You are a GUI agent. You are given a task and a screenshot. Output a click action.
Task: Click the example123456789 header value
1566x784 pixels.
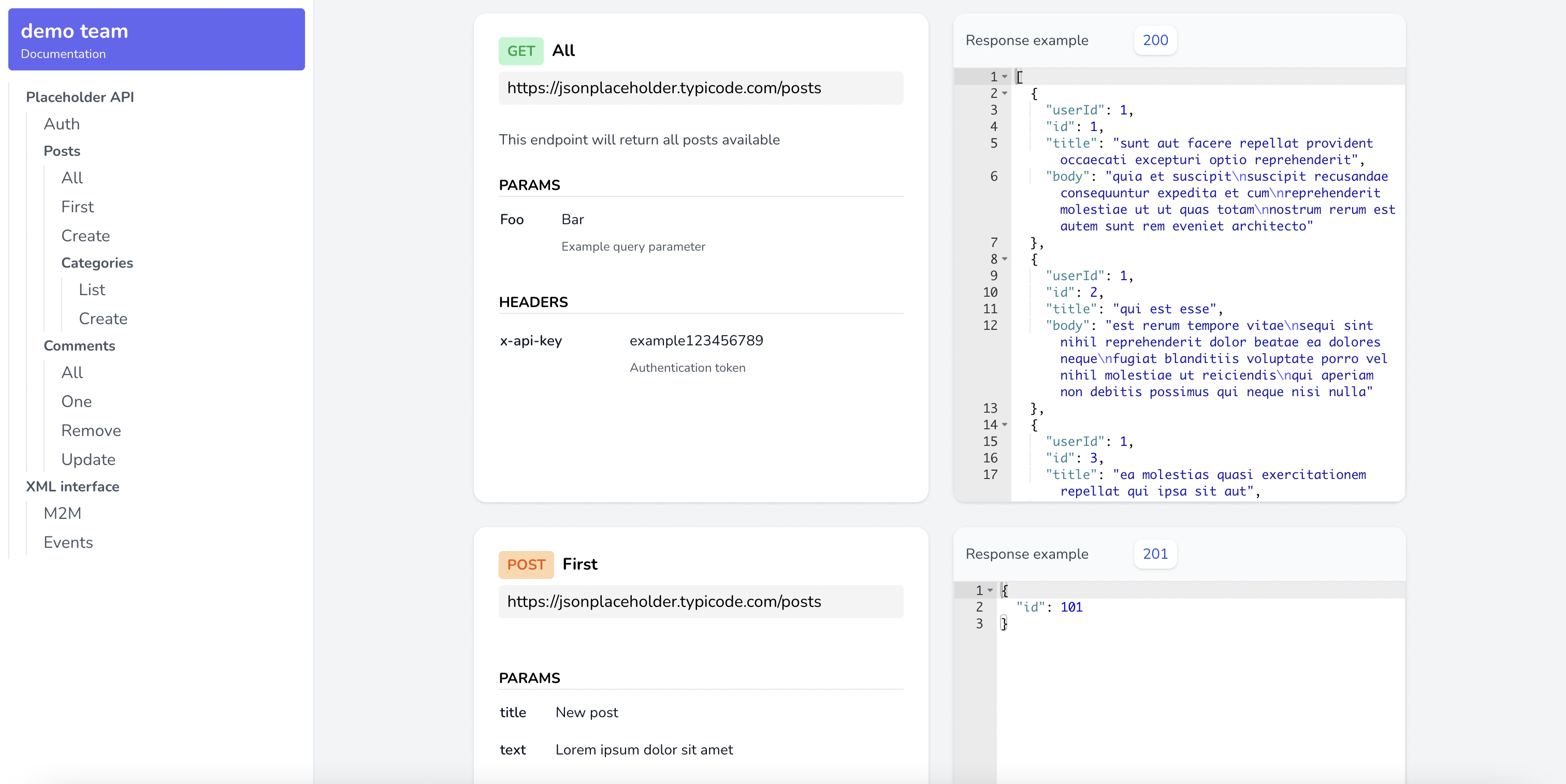697,340
